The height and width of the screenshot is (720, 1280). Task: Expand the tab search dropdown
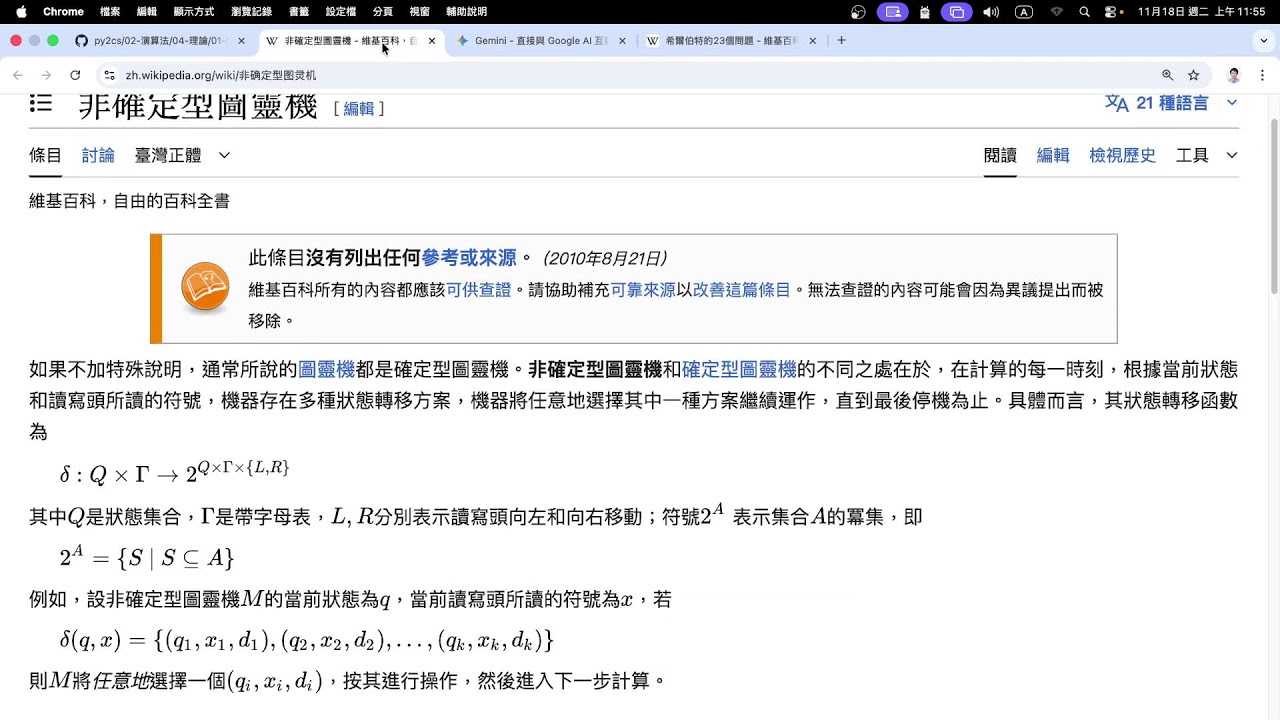pos(1264,41)
